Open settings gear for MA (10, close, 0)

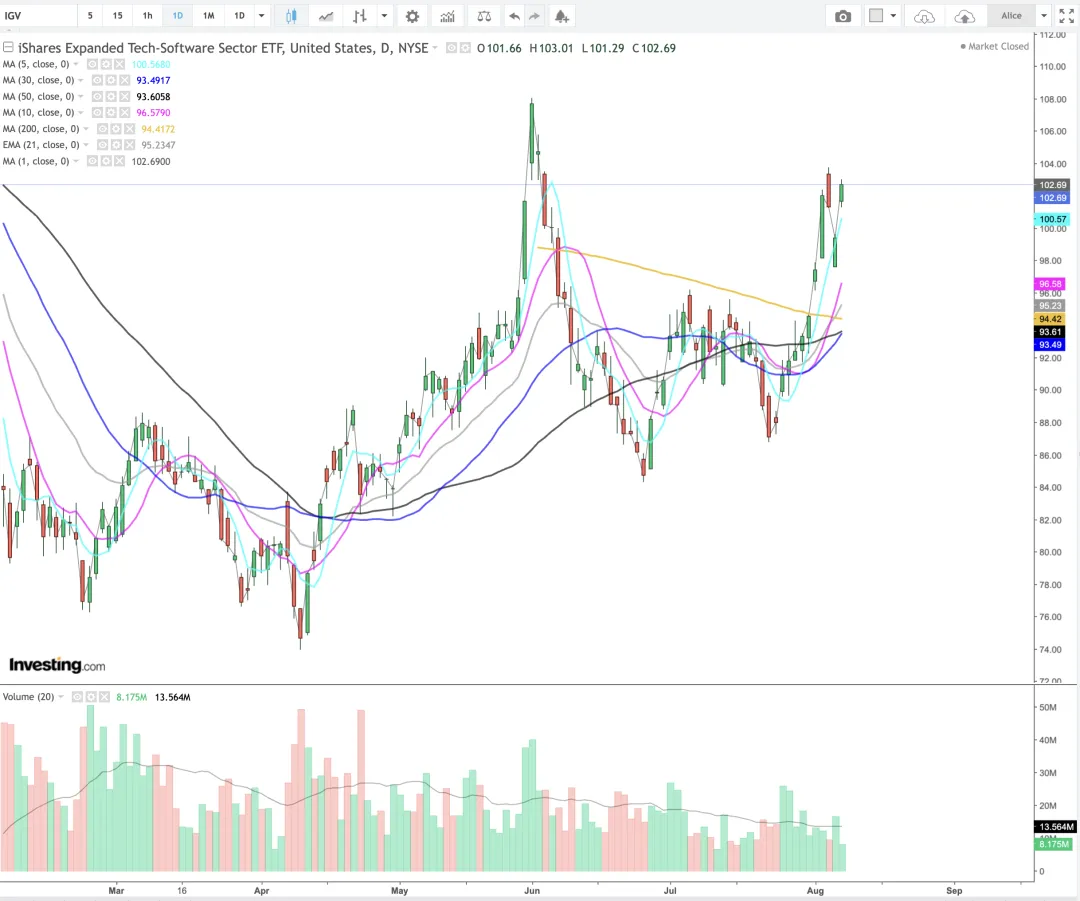tap(111, 112)
